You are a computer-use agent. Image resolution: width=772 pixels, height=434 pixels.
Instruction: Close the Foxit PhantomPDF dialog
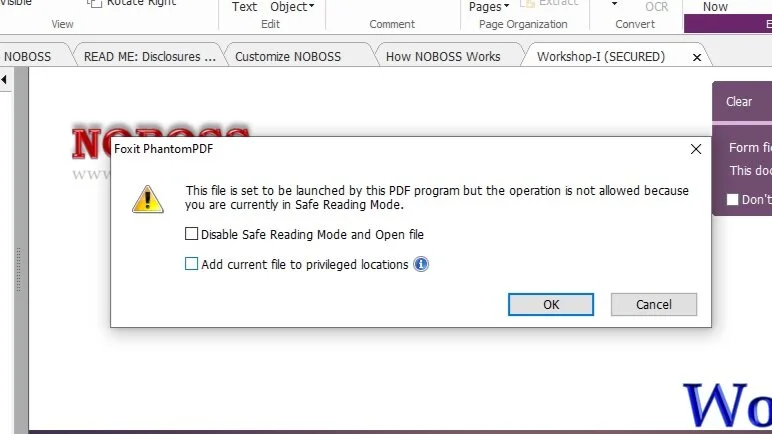pos(696,149)
